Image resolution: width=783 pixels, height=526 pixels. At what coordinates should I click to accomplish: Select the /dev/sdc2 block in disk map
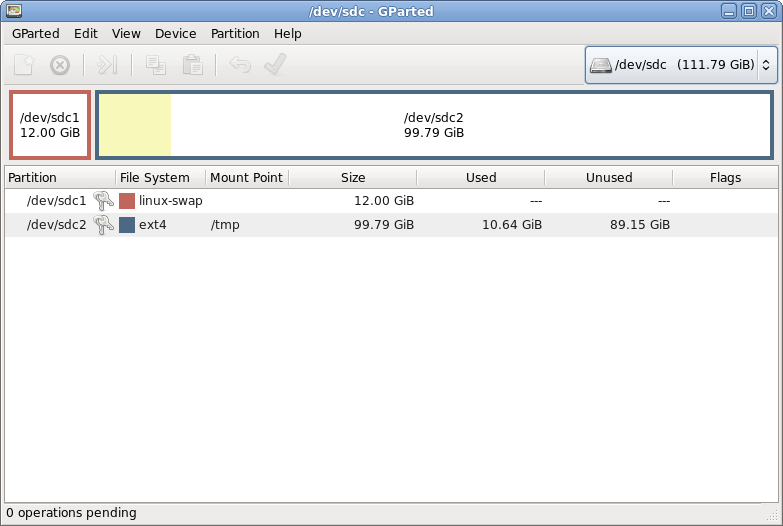click(434, 125)
